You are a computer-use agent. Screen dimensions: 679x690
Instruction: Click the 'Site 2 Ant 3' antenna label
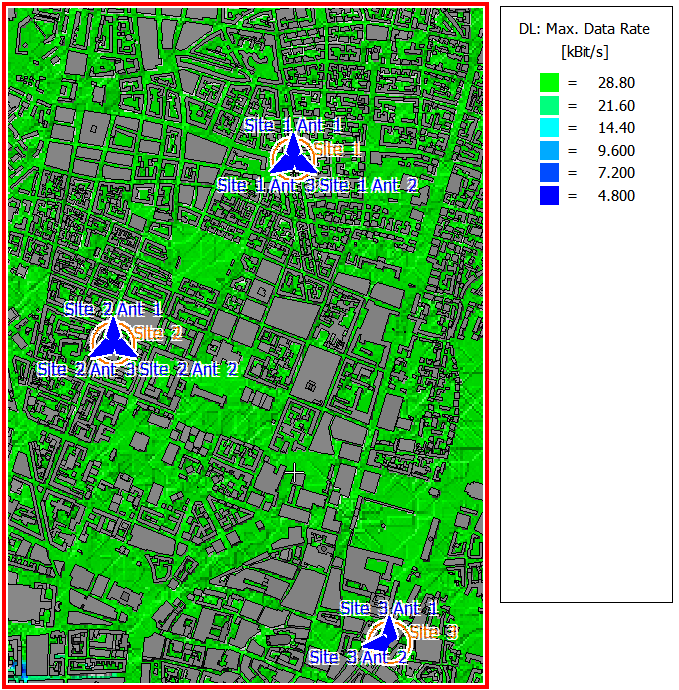[x=86, y=369]
